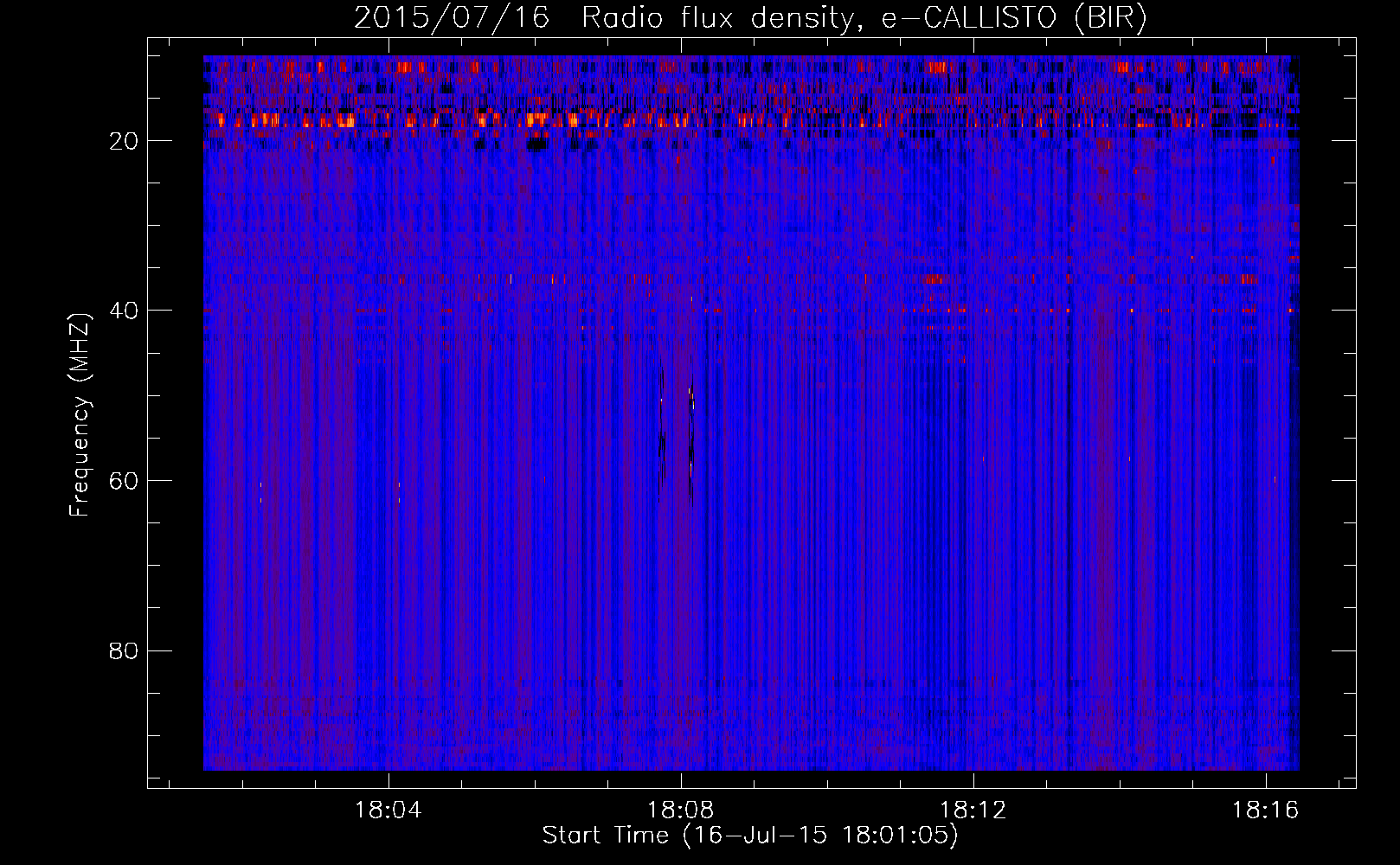The image size is (1400, 865).
Task: Click the 'Start Time (16-Jul-15 18:01:05)' label
Action: (x=750, y=836)
